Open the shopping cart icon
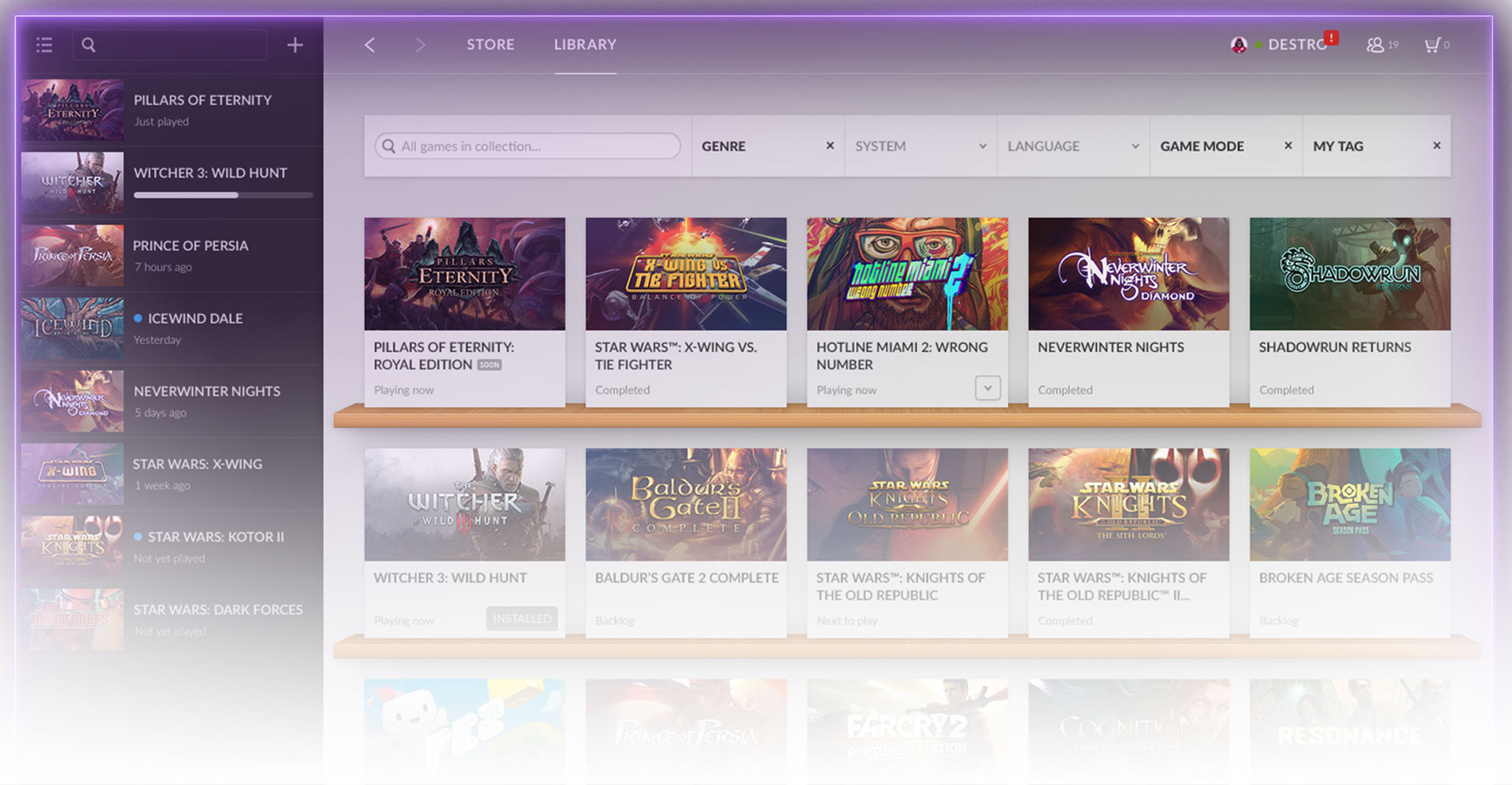This screenshot has height=785, width=1512. pyautogui.click(x=1432, y=45)
